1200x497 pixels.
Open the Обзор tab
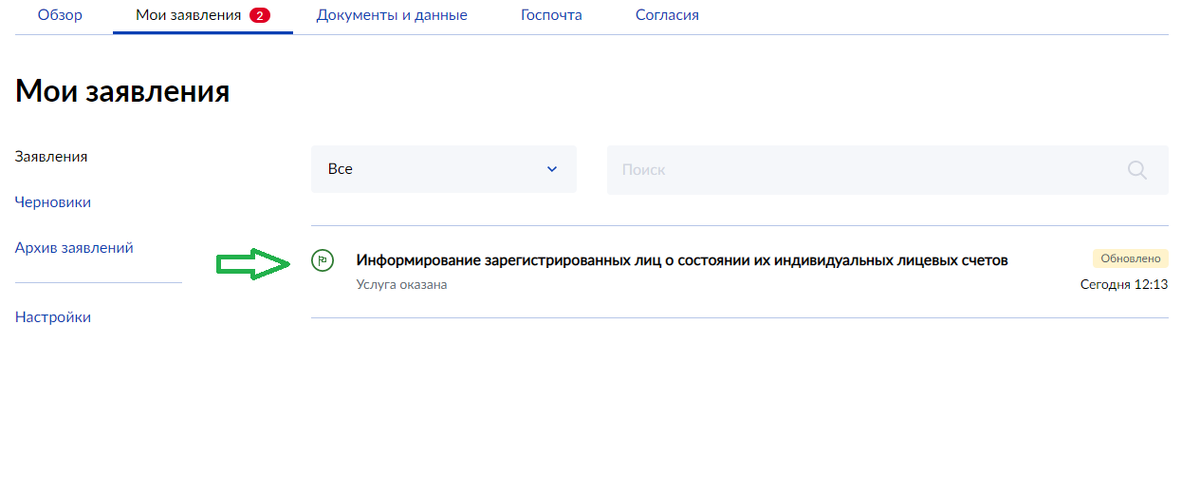[x=60, y=15]
